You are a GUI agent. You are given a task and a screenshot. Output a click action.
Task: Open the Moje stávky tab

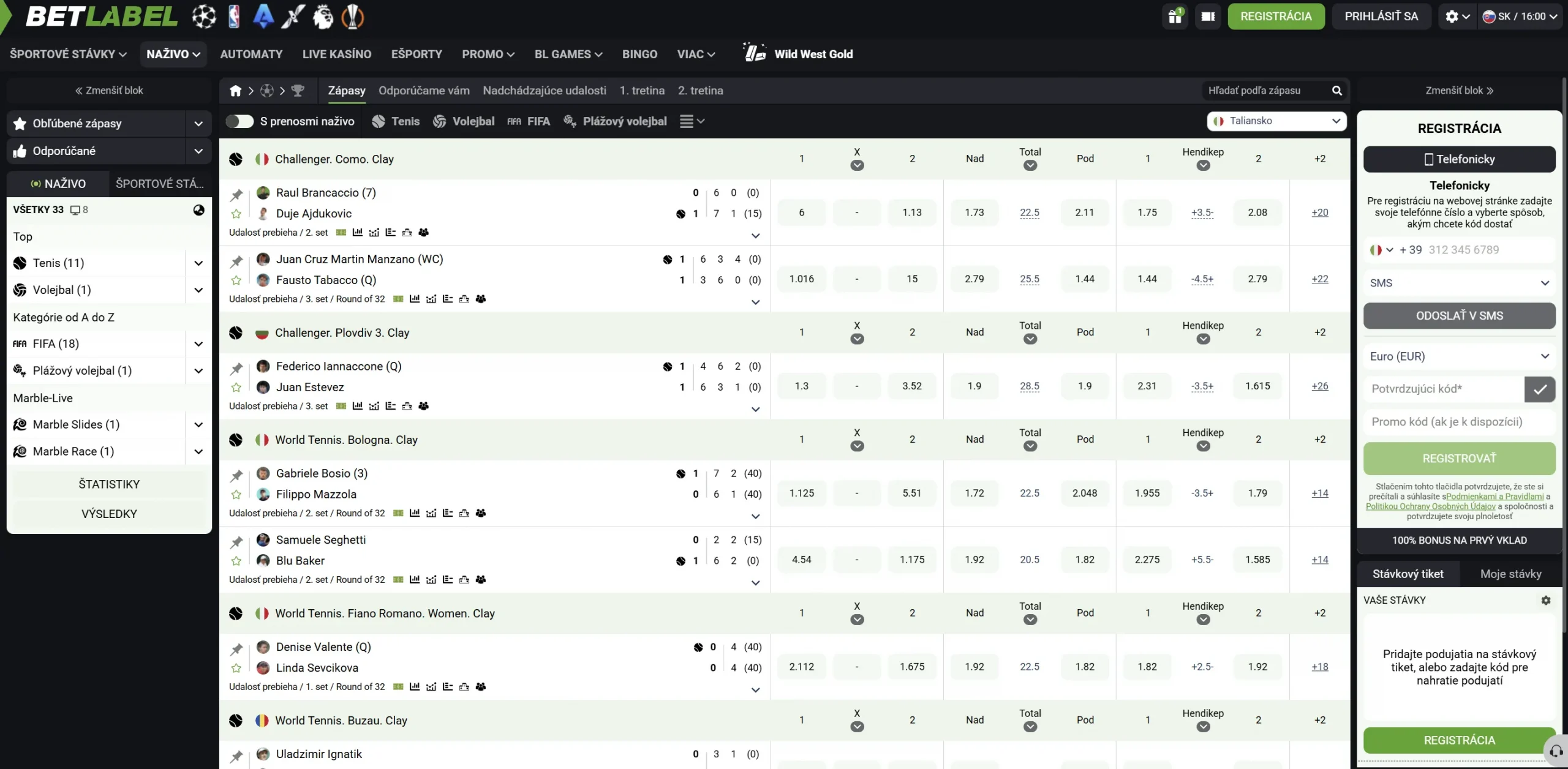pyautogui.click(x=1511, y=574)
